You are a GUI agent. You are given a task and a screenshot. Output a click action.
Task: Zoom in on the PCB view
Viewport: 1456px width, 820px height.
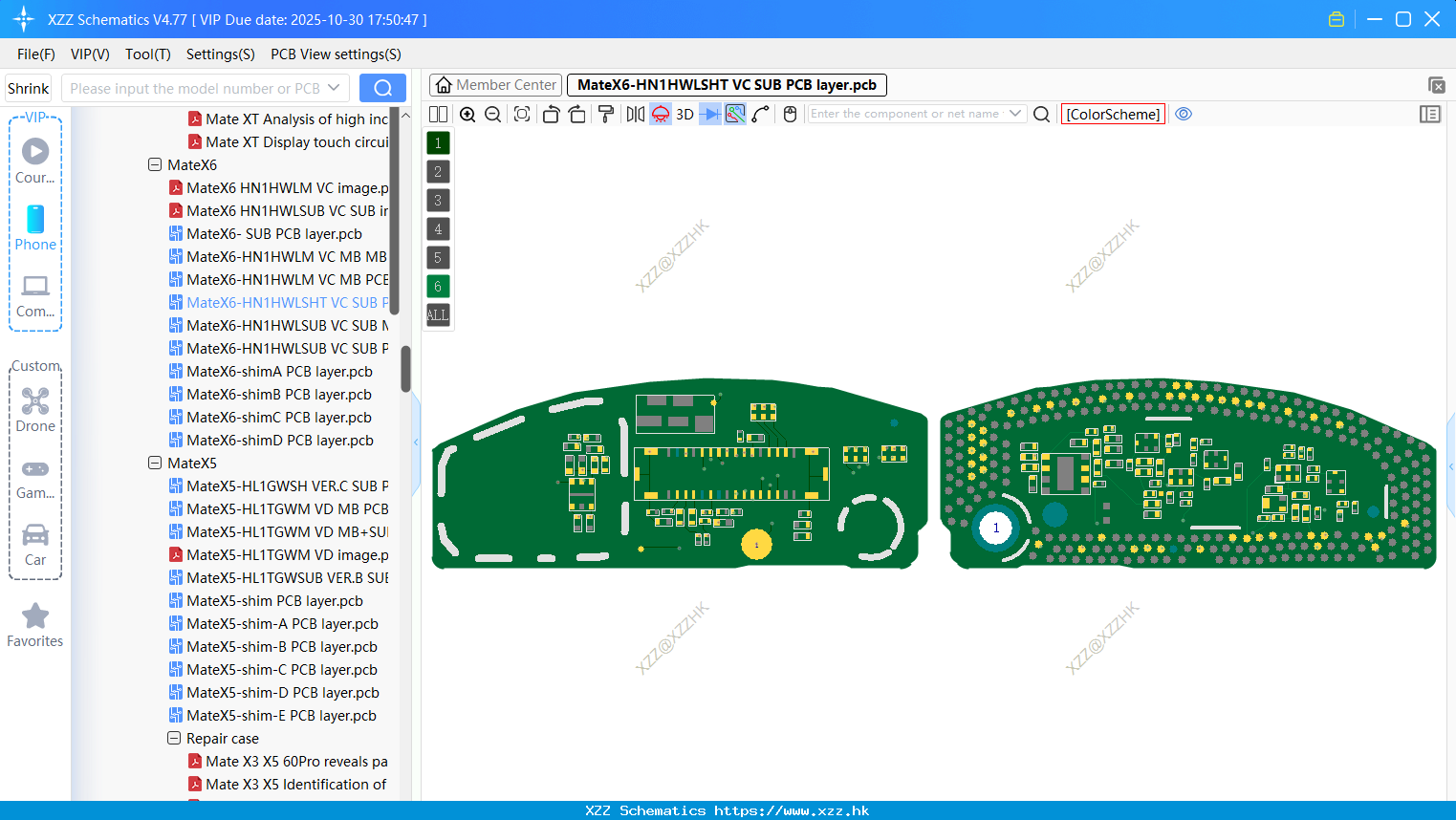(x=467, y=114)
